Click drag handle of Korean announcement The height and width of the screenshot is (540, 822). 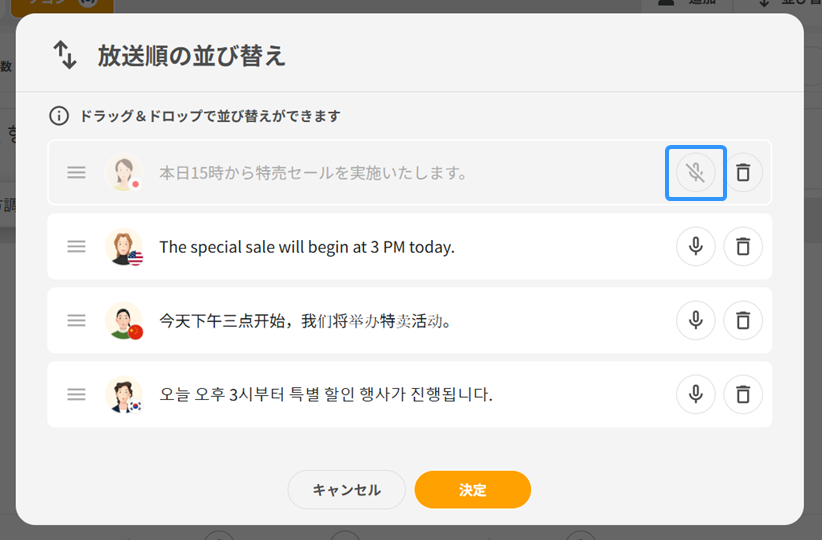pyautogui.click(x=76, y=394)
